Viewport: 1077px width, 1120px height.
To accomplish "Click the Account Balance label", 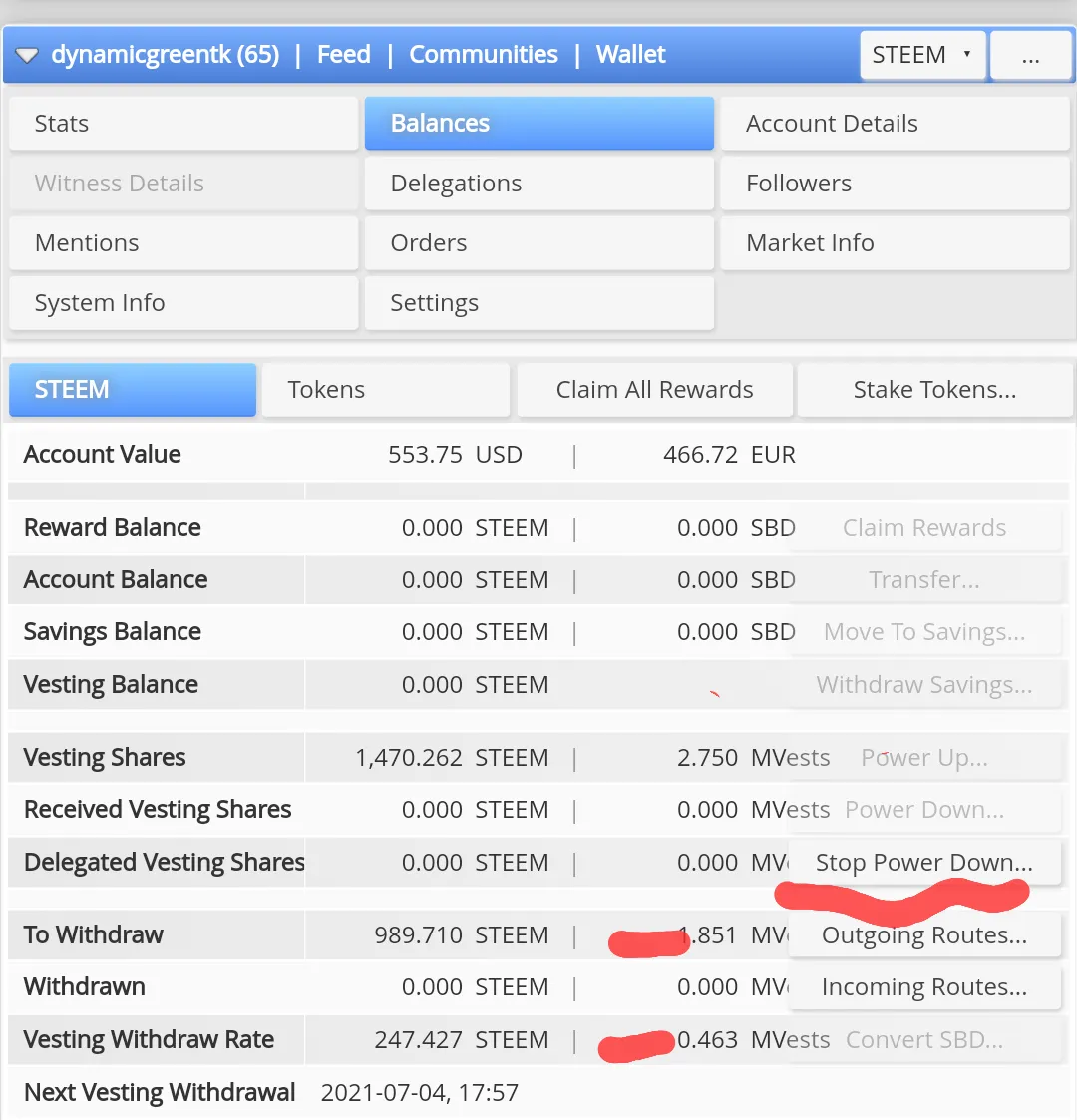I will [x=116, y=580].
